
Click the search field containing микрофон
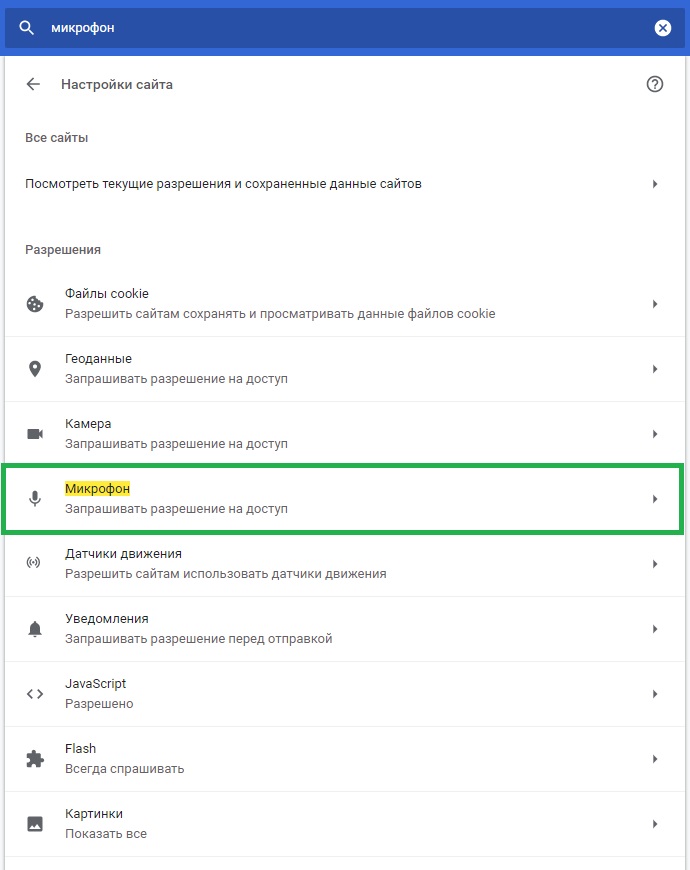tap(344, 28)
